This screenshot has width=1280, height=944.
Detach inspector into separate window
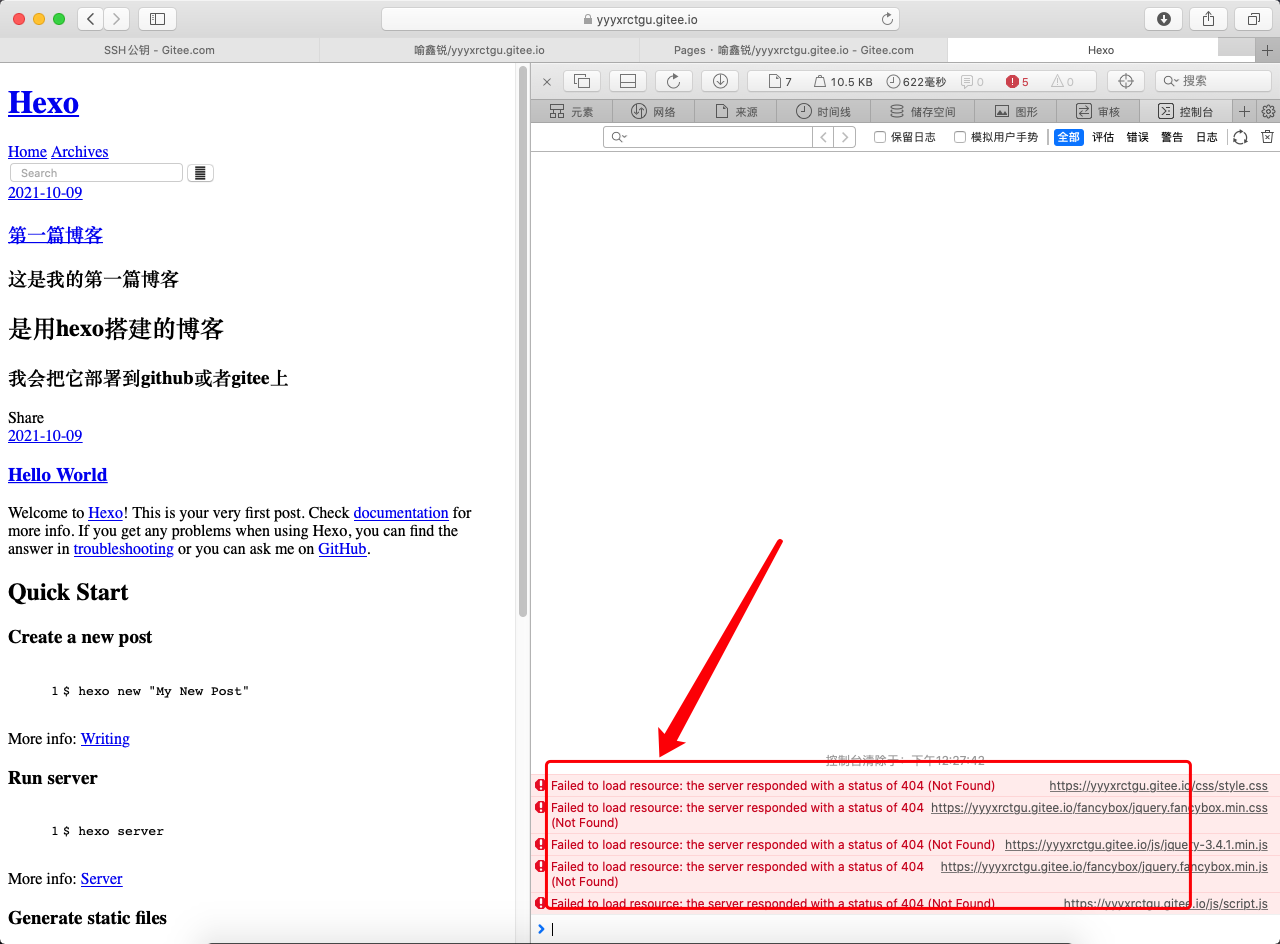point(581,81)
